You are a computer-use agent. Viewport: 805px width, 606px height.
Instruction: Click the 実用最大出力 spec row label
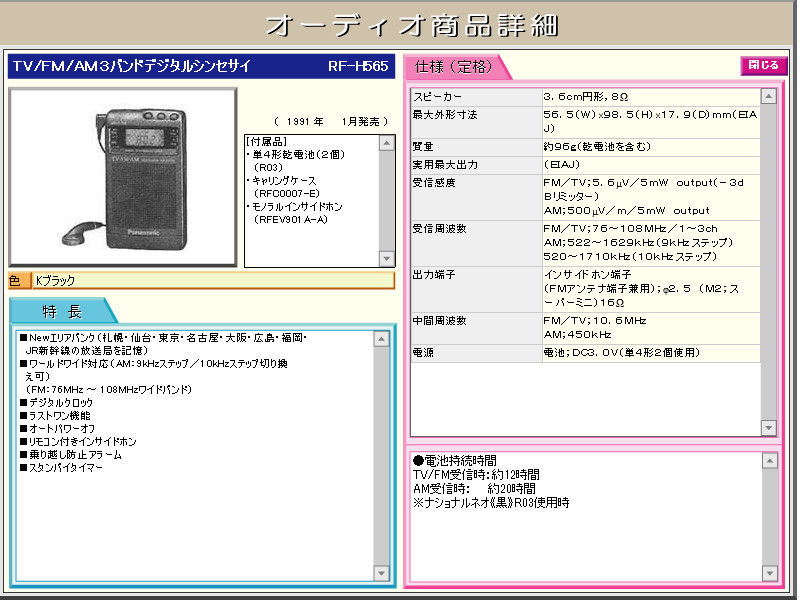[x=445, y=165]
